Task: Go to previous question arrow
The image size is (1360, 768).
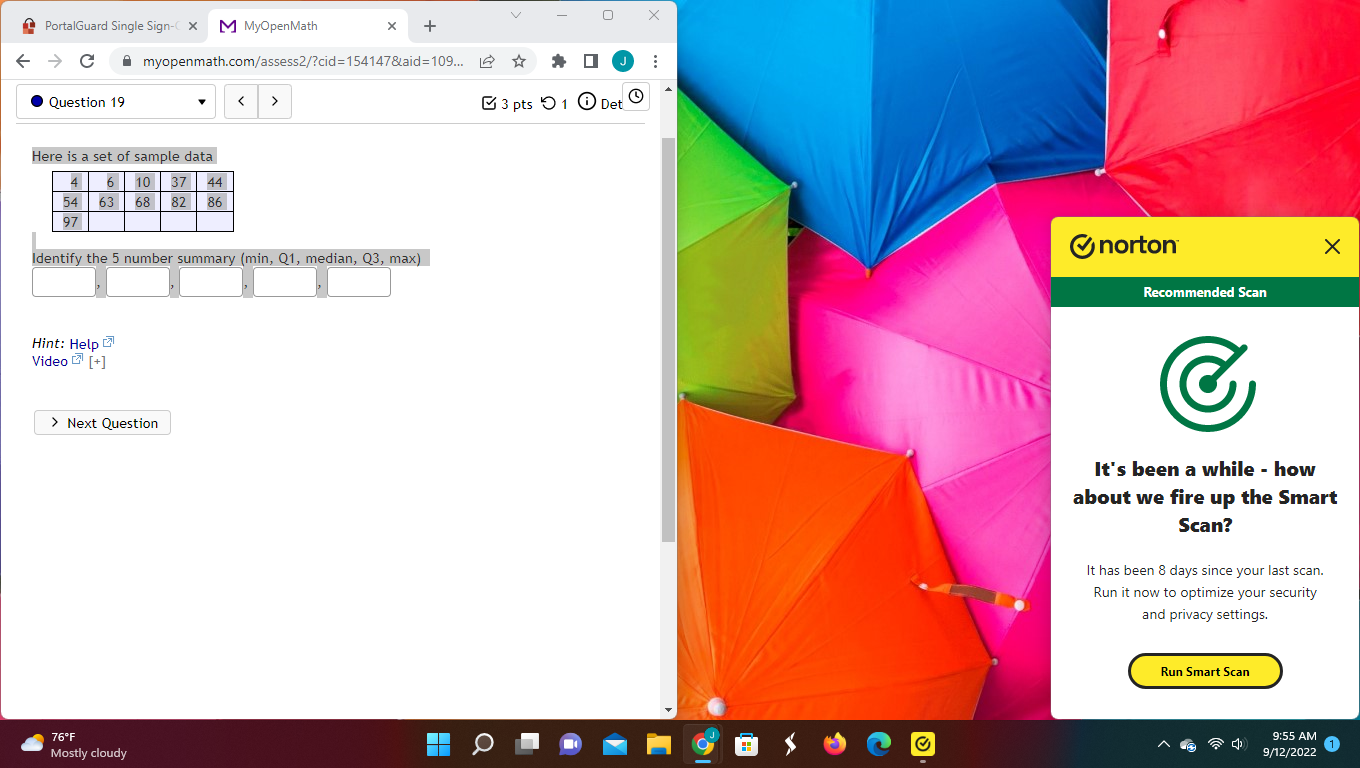Action: 241,102
